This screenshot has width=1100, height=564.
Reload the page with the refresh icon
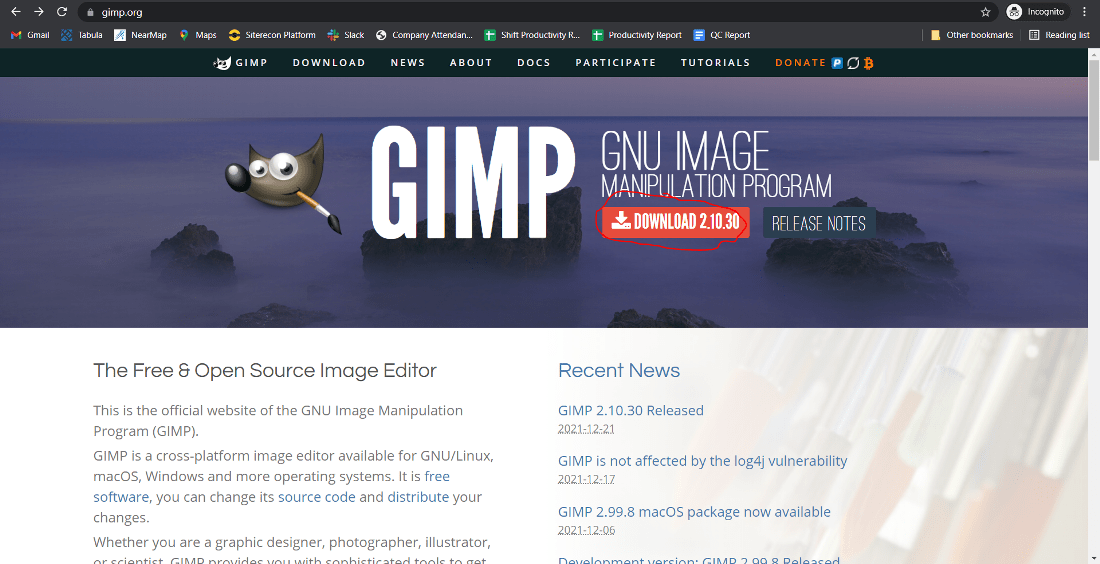pos(62,12)
